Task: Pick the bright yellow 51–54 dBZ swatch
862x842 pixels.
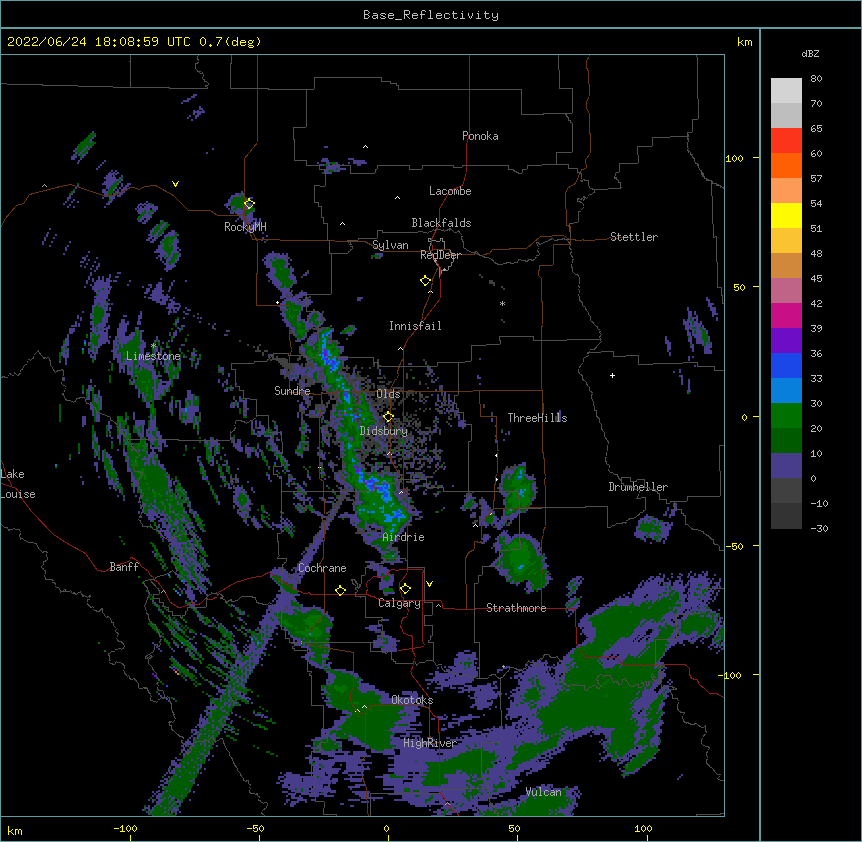Action: click(x=786, y=215)
